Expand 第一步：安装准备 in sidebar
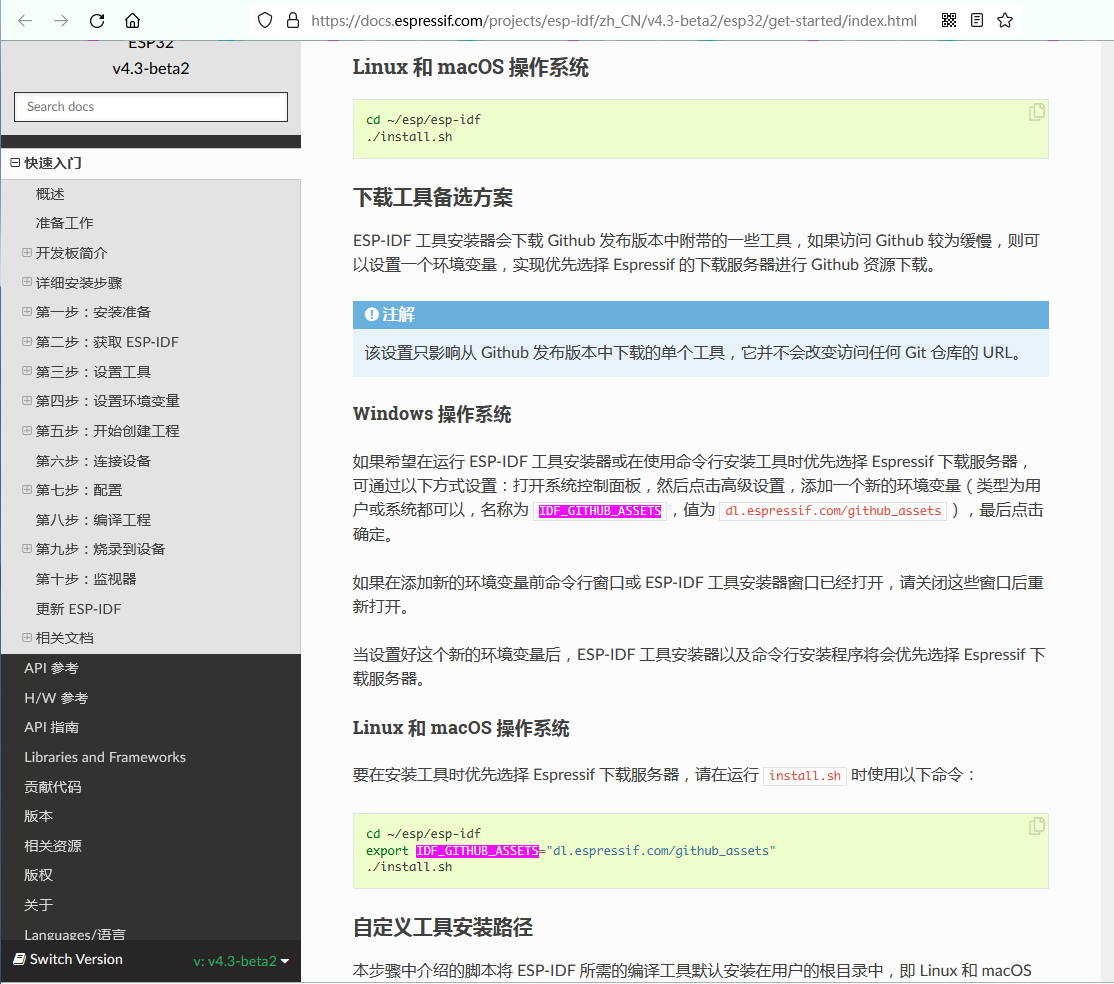1114x984 pixels. pos(27,311)
